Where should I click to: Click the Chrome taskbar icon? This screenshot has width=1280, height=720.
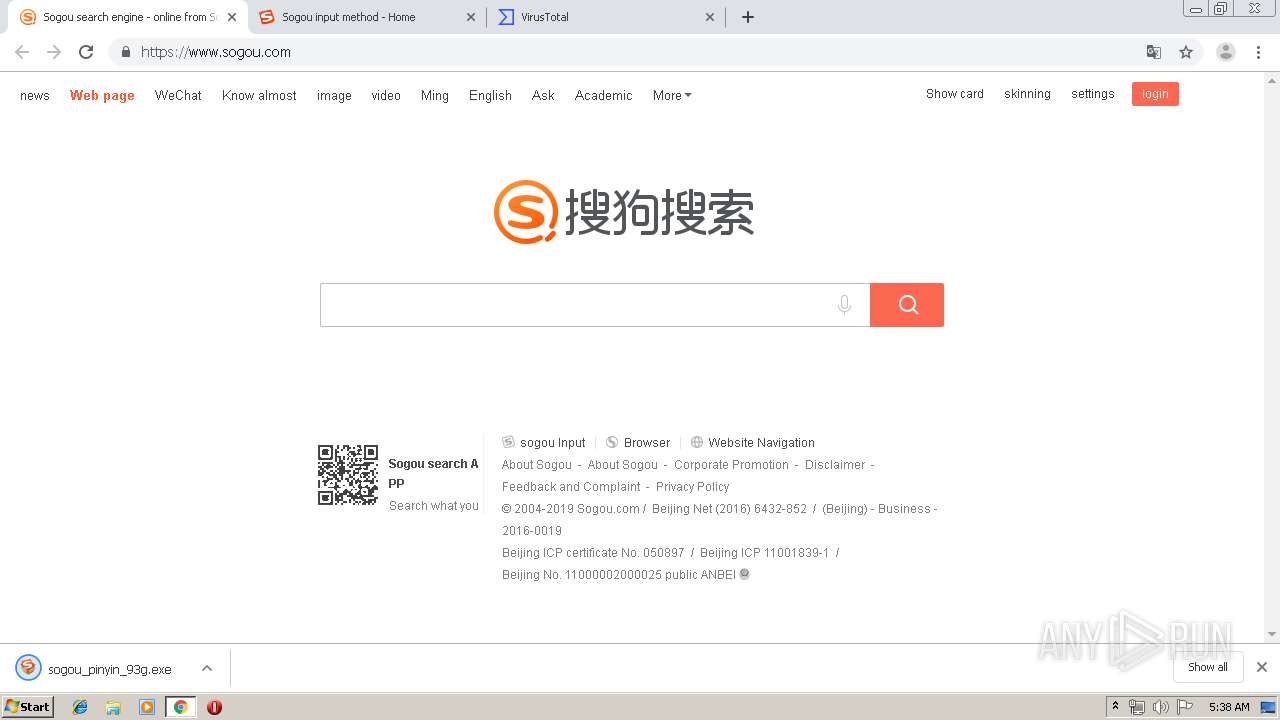[180, 707]
